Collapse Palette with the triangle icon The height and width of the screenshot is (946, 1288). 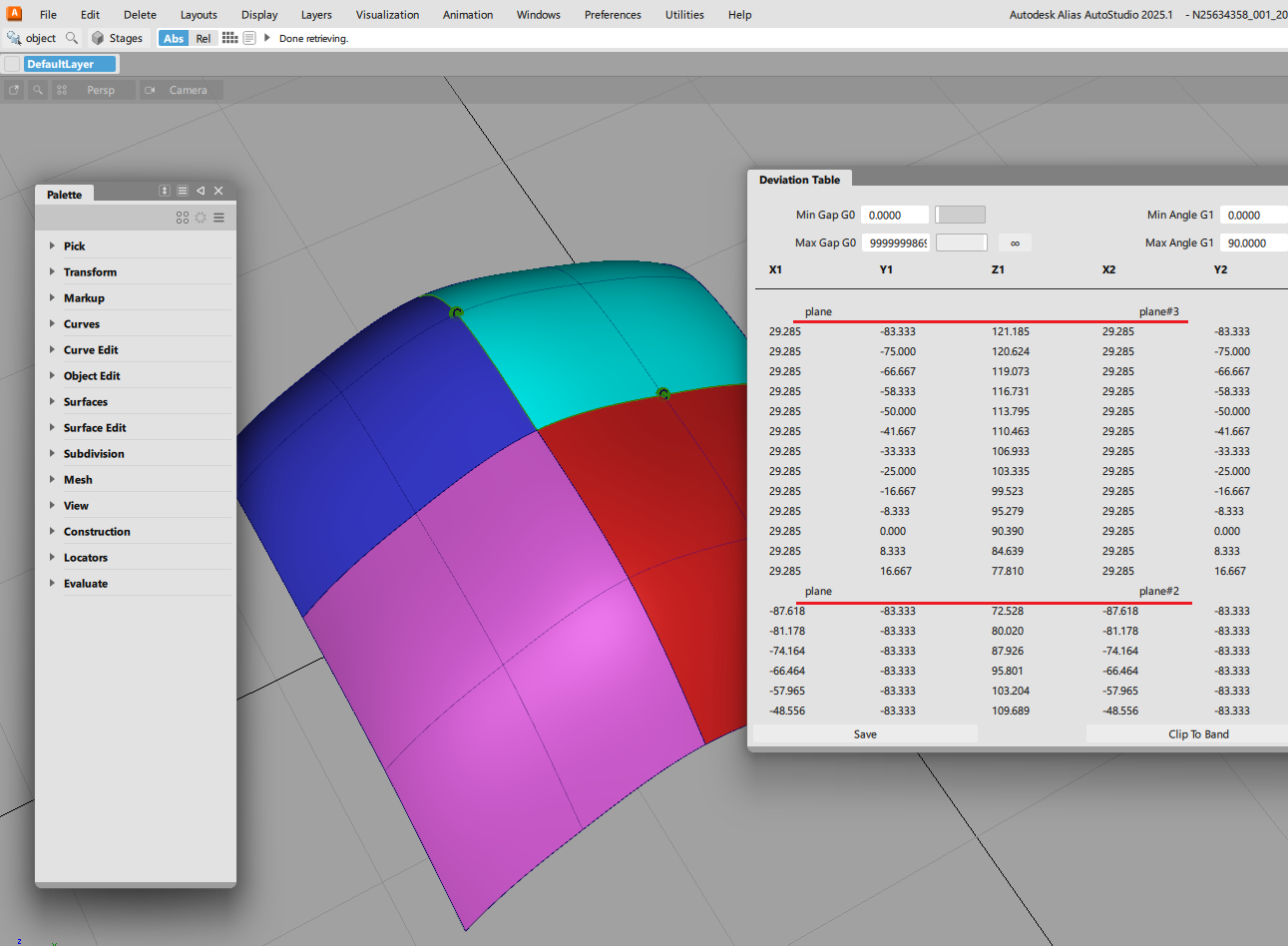(201, 191)
